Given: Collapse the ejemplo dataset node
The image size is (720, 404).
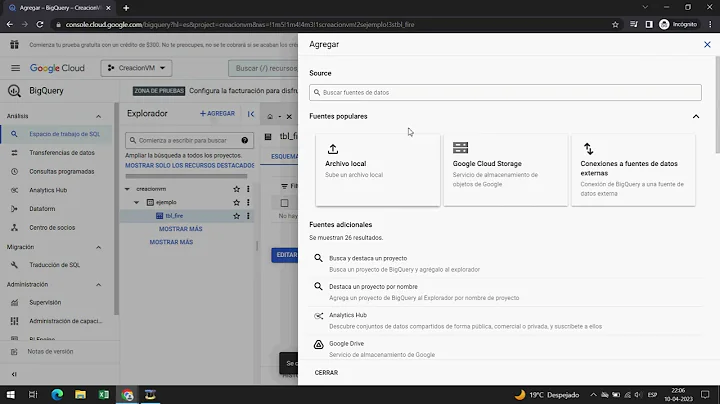Looking at the screenshot, I should [136, 202].
